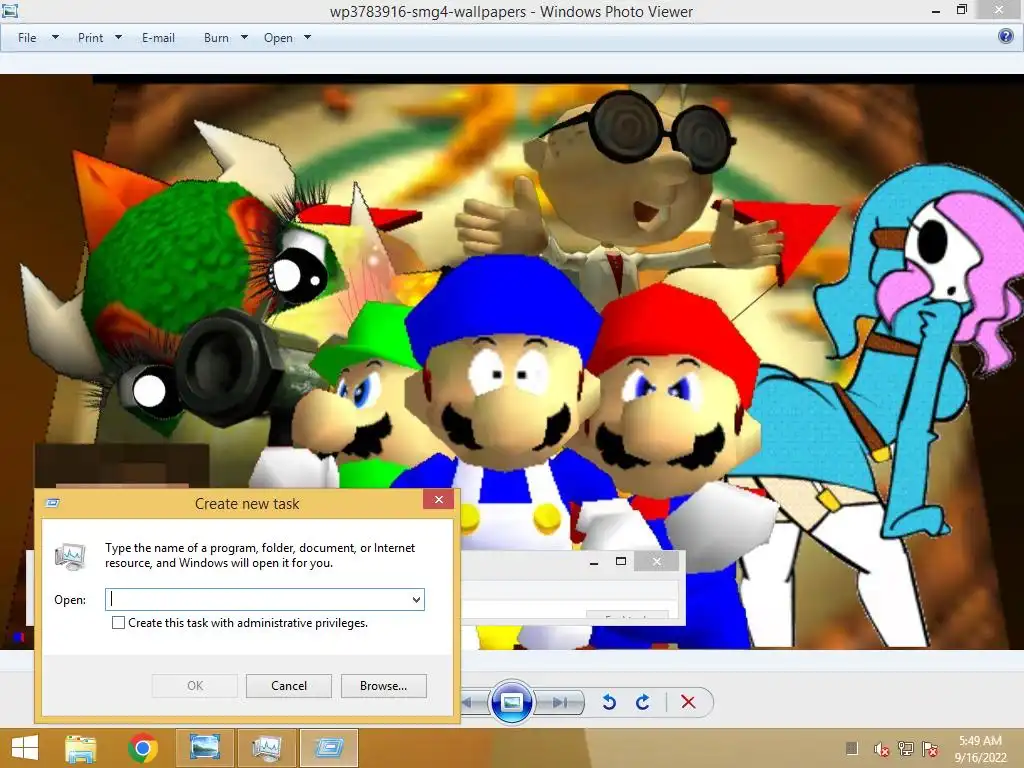1024x768 pixels.
Task: Close the small background window
Action: pyautogui.click(x=657, y=562)
